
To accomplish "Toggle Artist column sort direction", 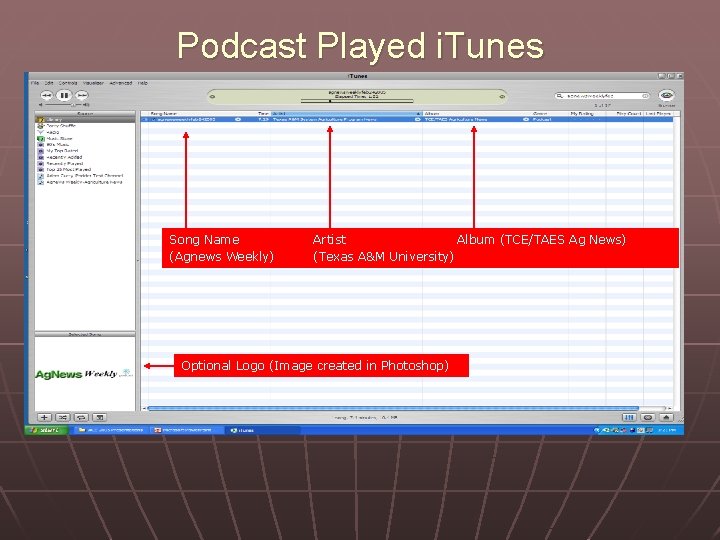I will [x=346, y=113].
